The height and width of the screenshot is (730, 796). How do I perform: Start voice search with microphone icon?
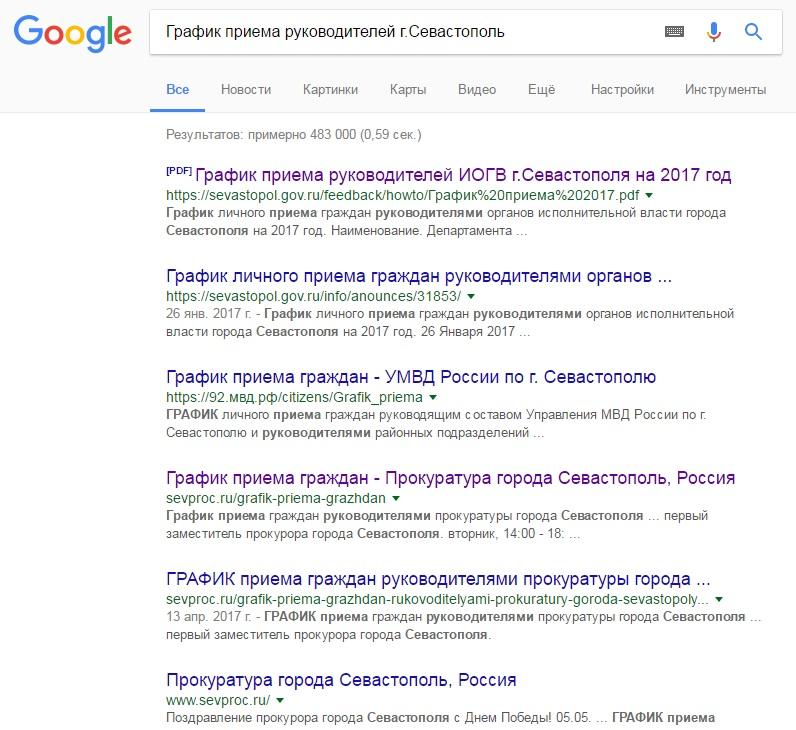pos(713,32)
